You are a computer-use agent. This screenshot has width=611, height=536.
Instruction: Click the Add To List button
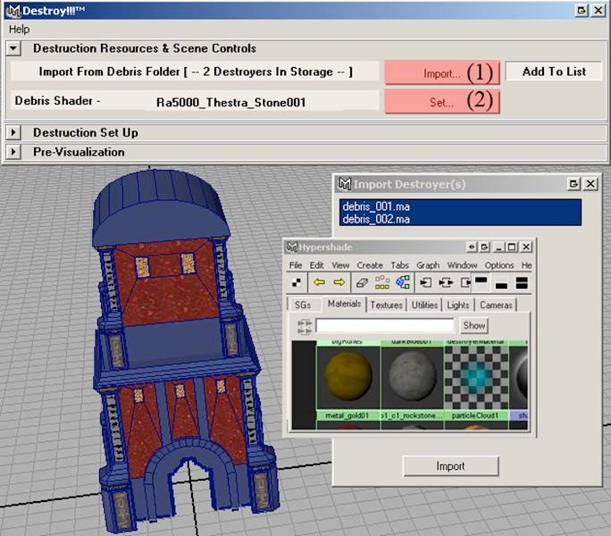click(x=554, y=71)
